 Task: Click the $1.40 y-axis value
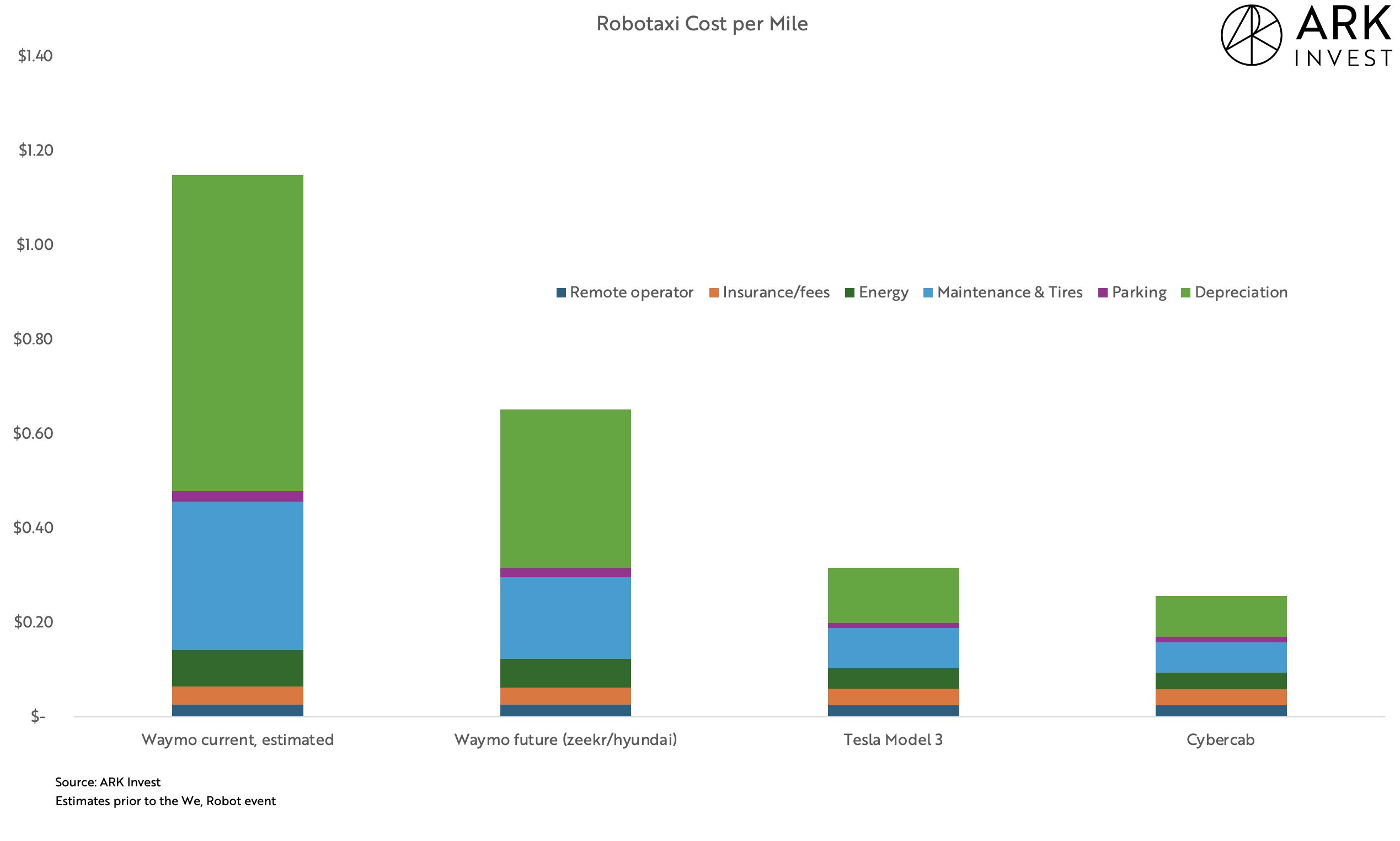[35, 56]
